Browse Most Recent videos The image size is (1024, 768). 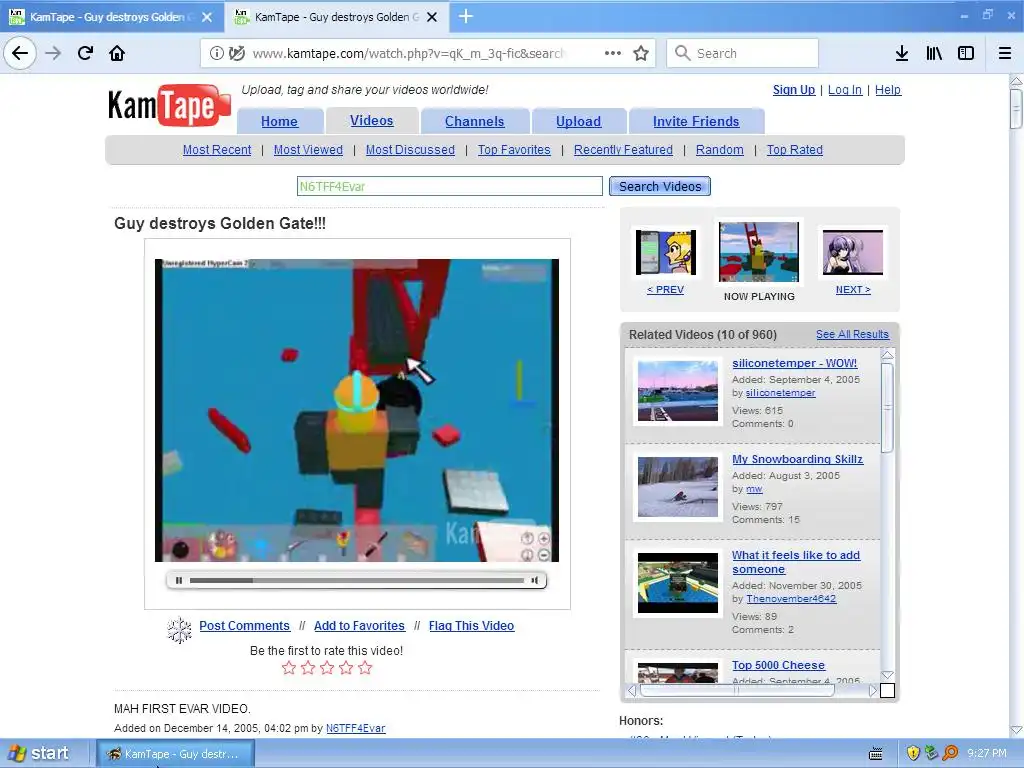point(217,150)
